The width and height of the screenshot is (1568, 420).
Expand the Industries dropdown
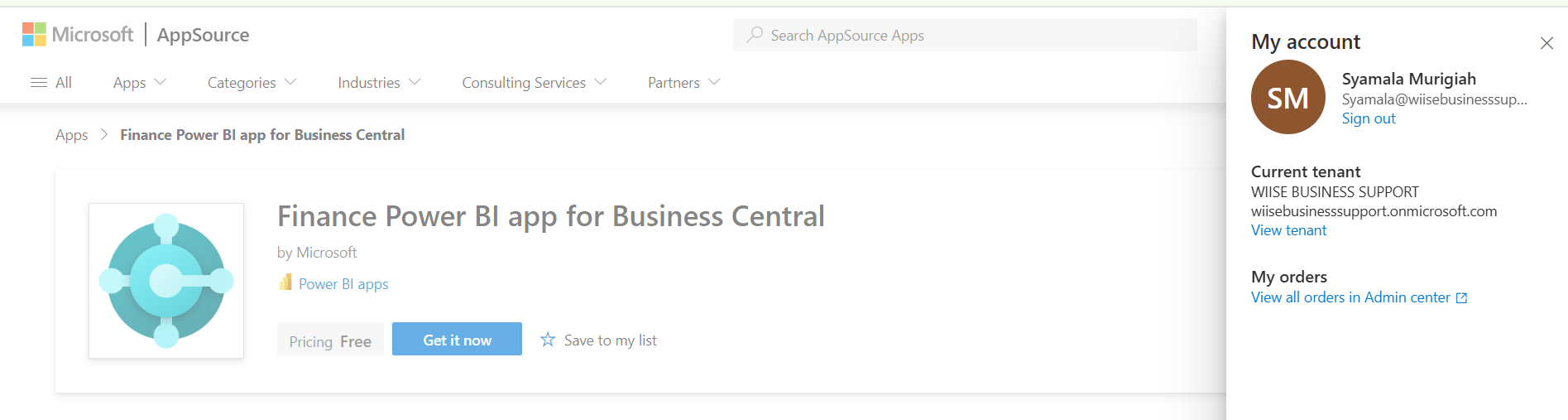[x=379, y=83]
